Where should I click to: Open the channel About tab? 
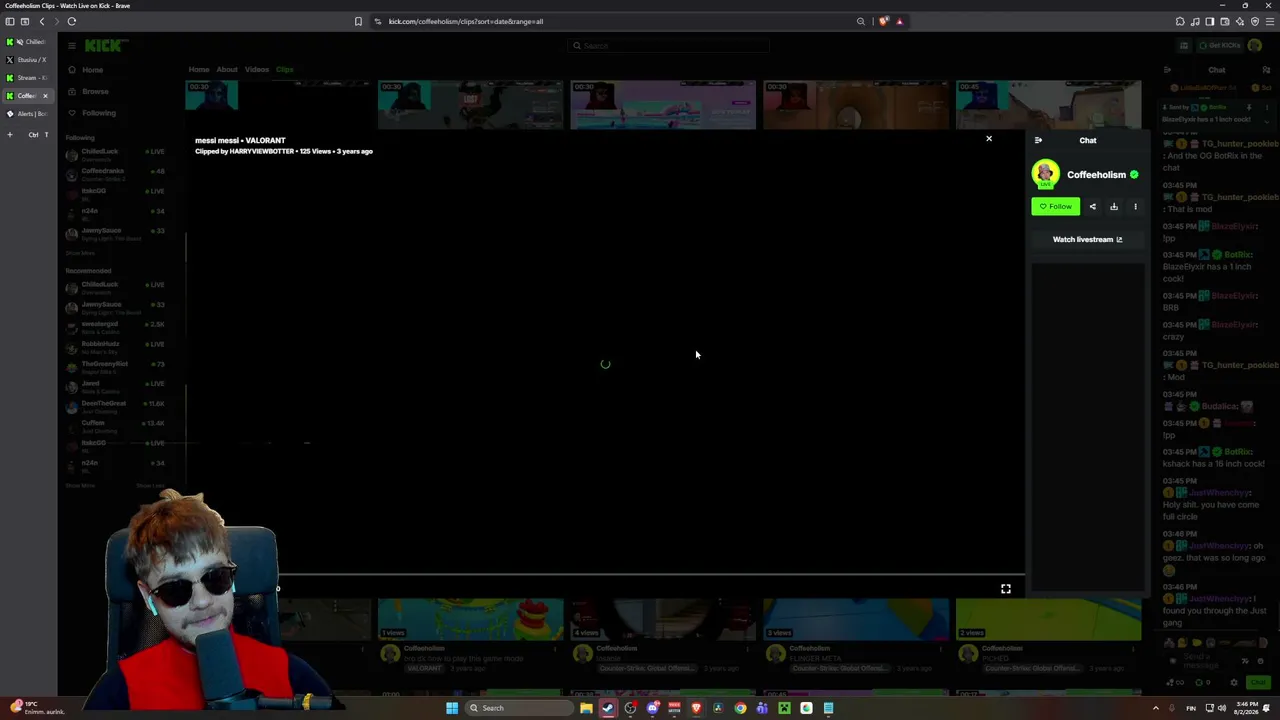227,70
